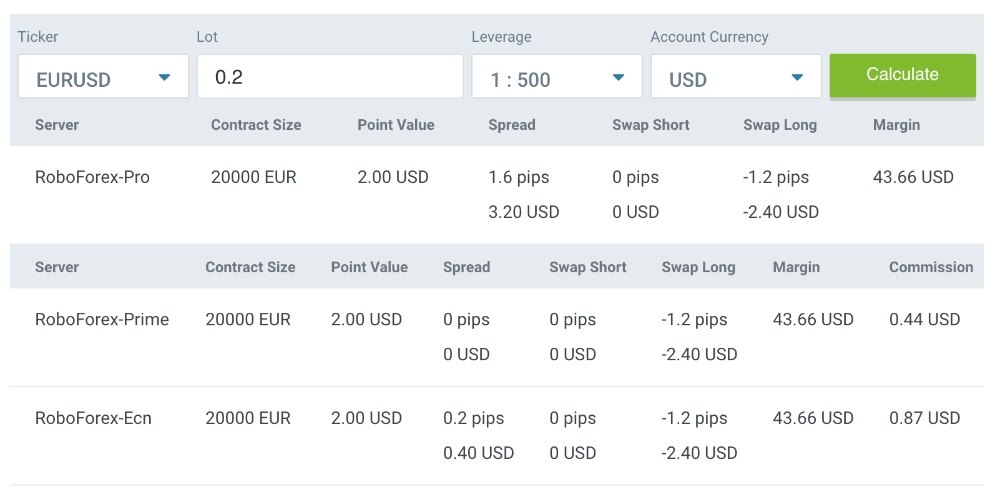The image size is (1000, 497).
Task: Click the RoboForex-Ecn server name
Action: 93,419
